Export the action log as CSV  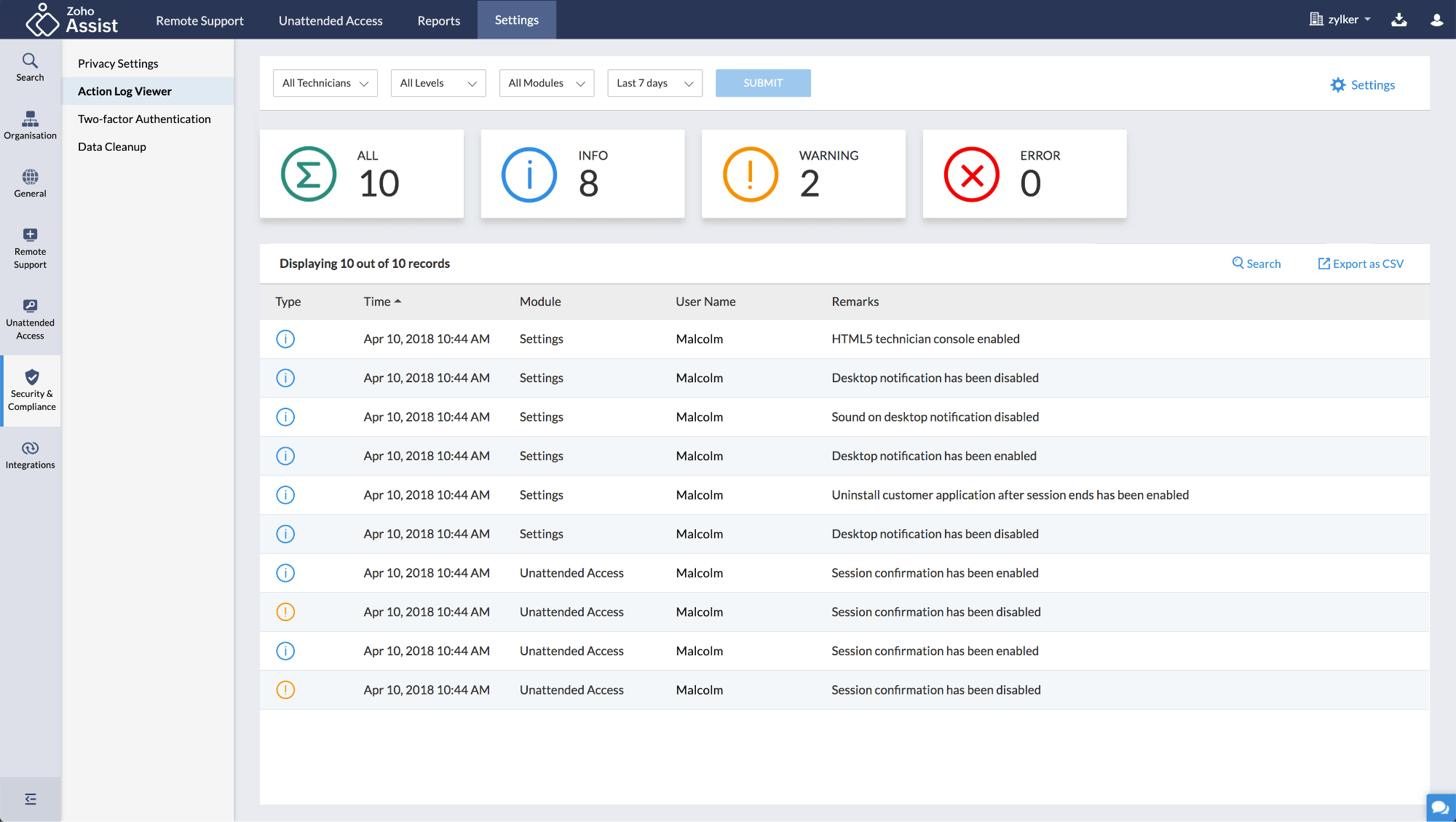[1360, 263]
